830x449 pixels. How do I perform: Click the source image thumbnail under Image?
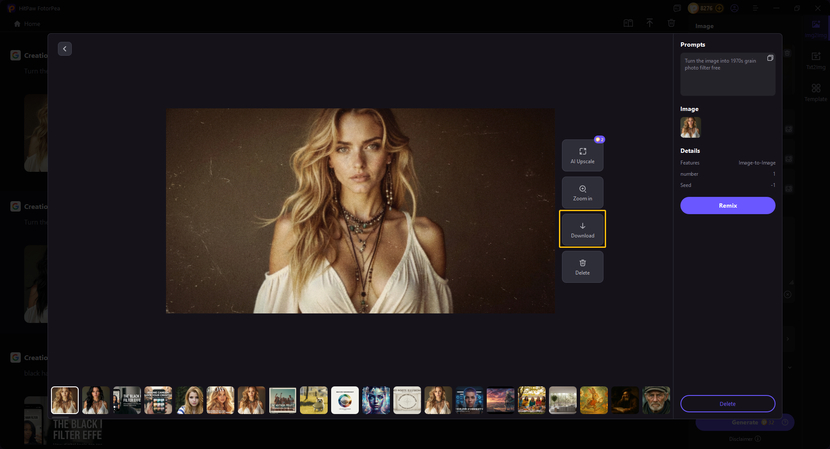[690, 127]
